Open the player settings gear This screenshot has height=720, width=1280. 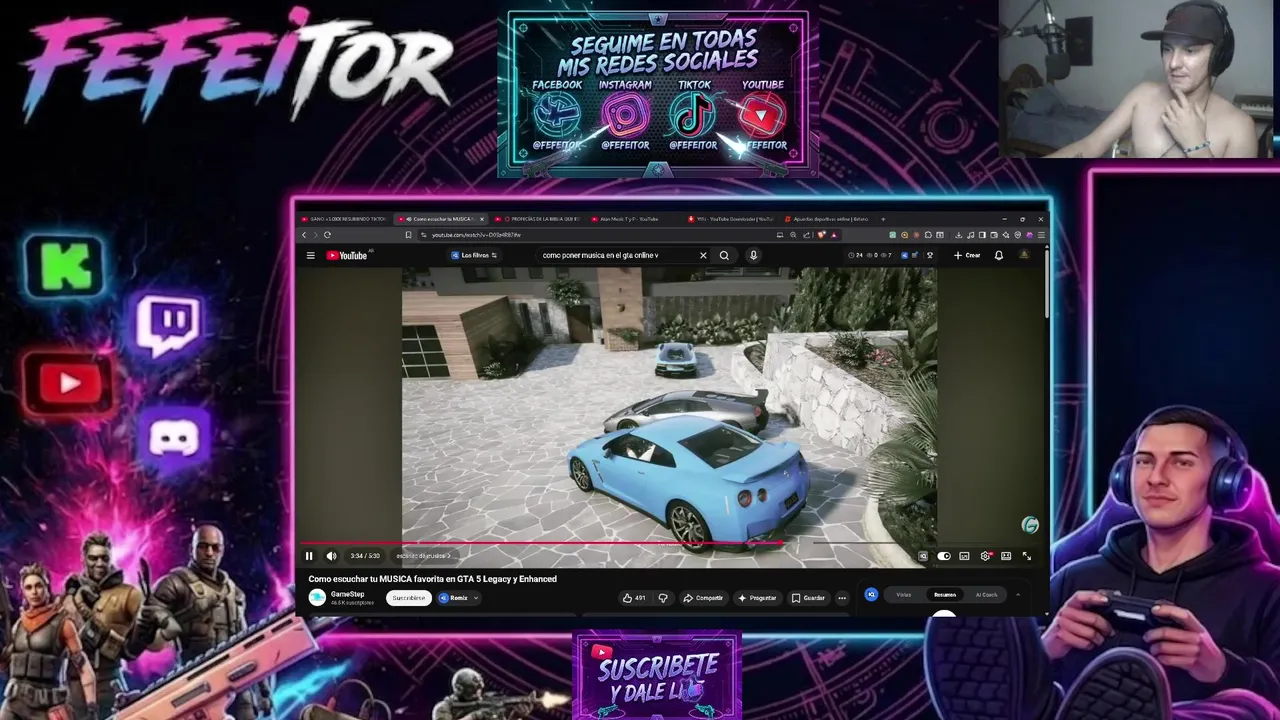click(985, 556)
